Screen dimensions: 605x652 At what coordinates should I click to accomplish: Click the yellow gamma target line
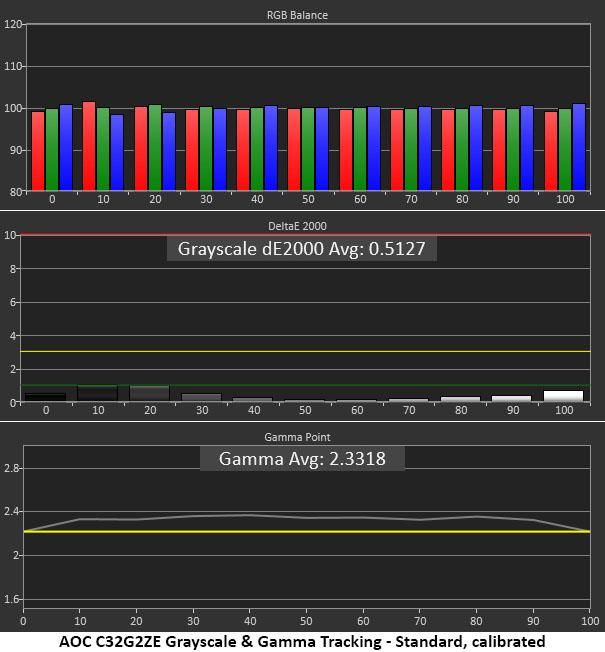307,531
